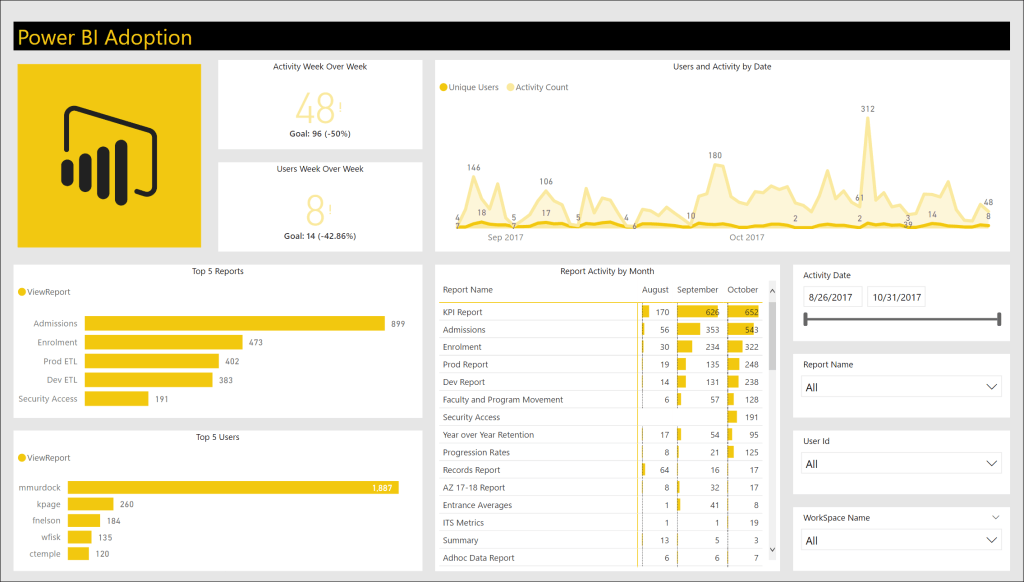
Task: Click the 48 Activity Week Over Week KPI
Action: click(x=315, y=108)
